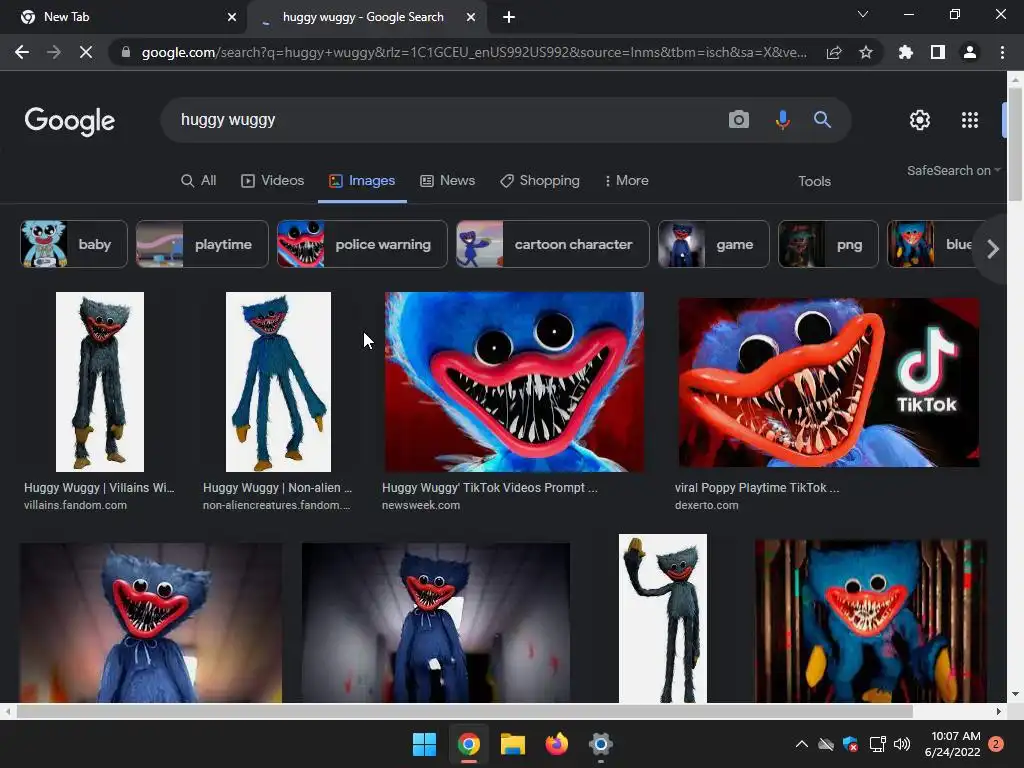This screenshot has width=1024, height=768.
Task: Open the volume control in system tray
Action: point(902,744)
